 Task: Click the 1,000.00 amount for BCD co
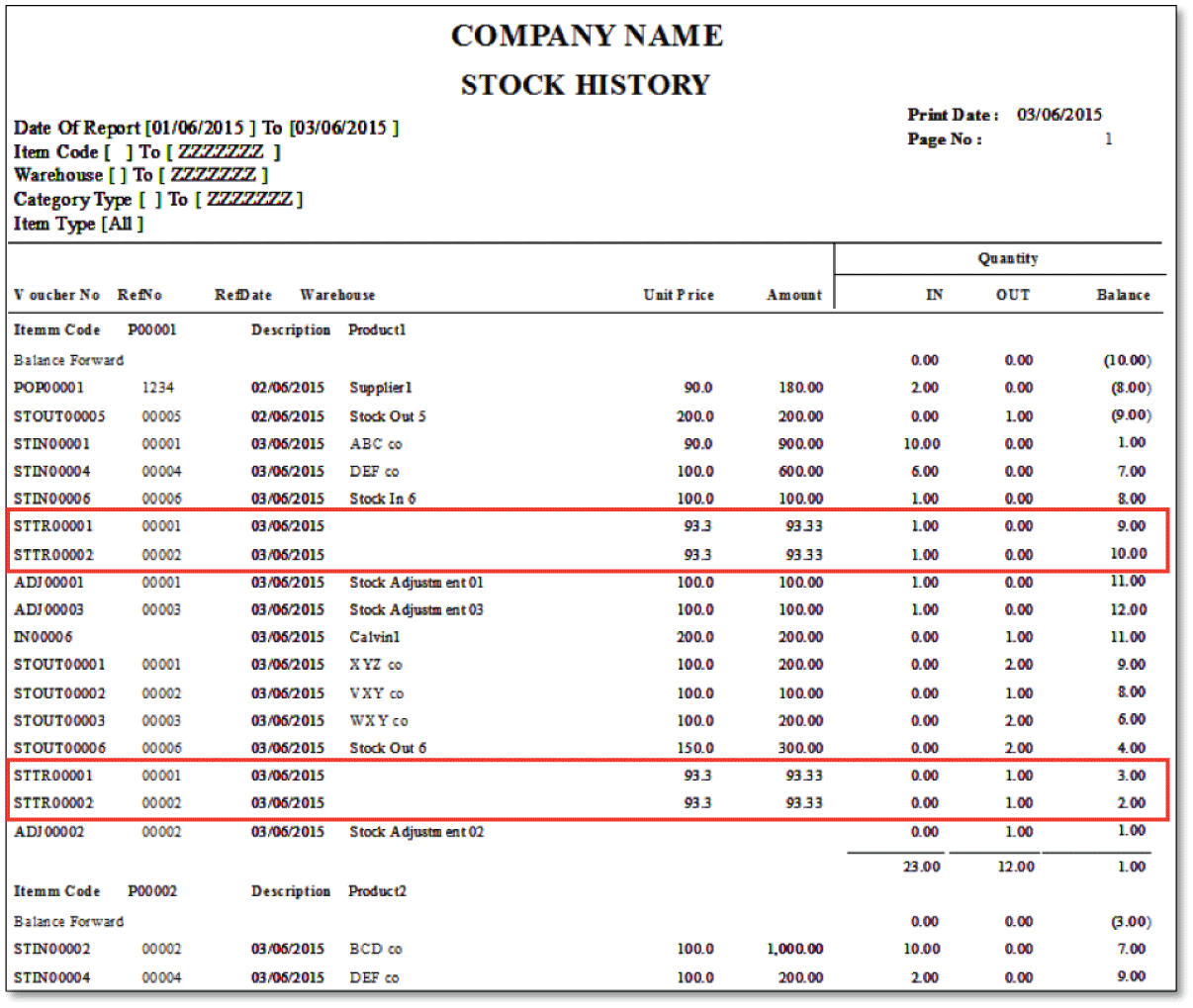pos(794,949)
